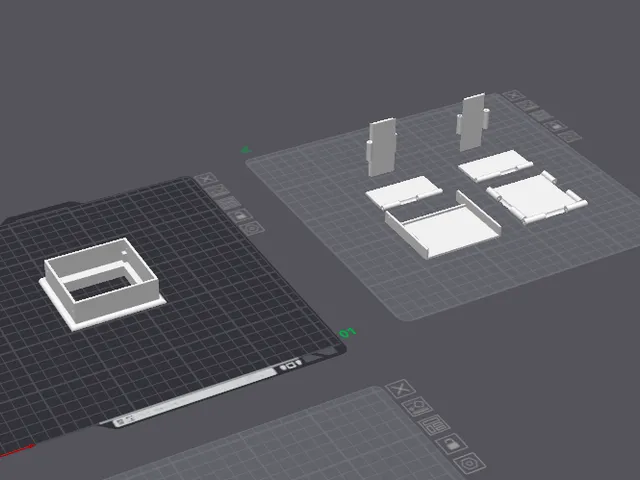Select the right upright hinge panel
This screenshot has width=640, height=480.
tap(472, 122)
